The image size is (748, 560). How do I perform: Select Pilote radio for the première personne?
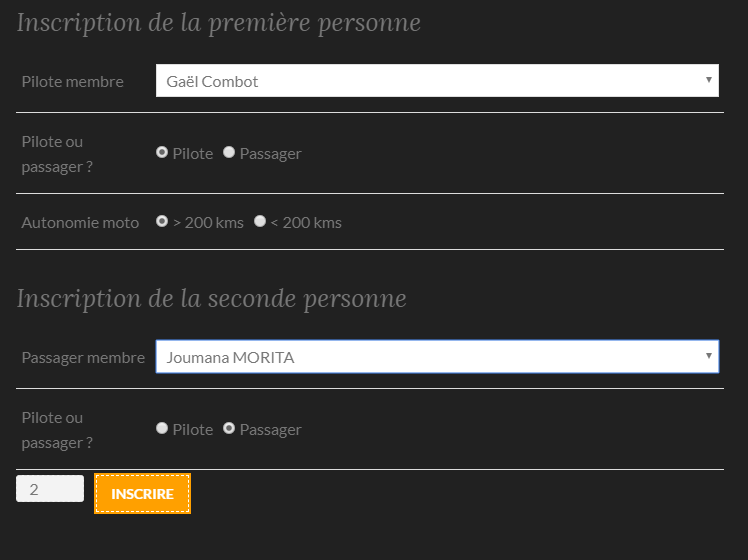click(162, 153)
